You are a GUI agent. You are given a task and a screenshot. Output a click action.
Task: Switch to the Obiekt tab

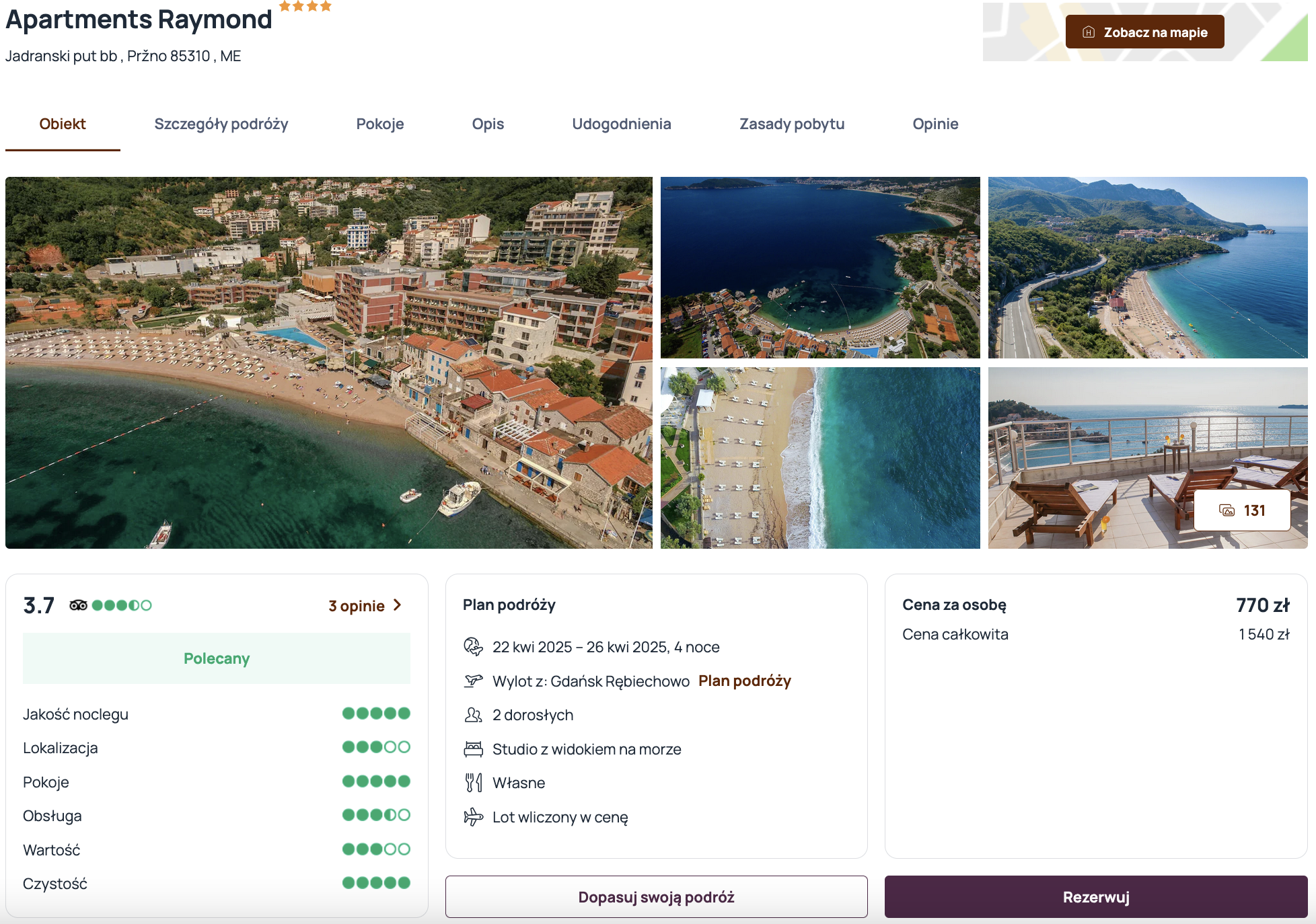(x=63, y=124)
